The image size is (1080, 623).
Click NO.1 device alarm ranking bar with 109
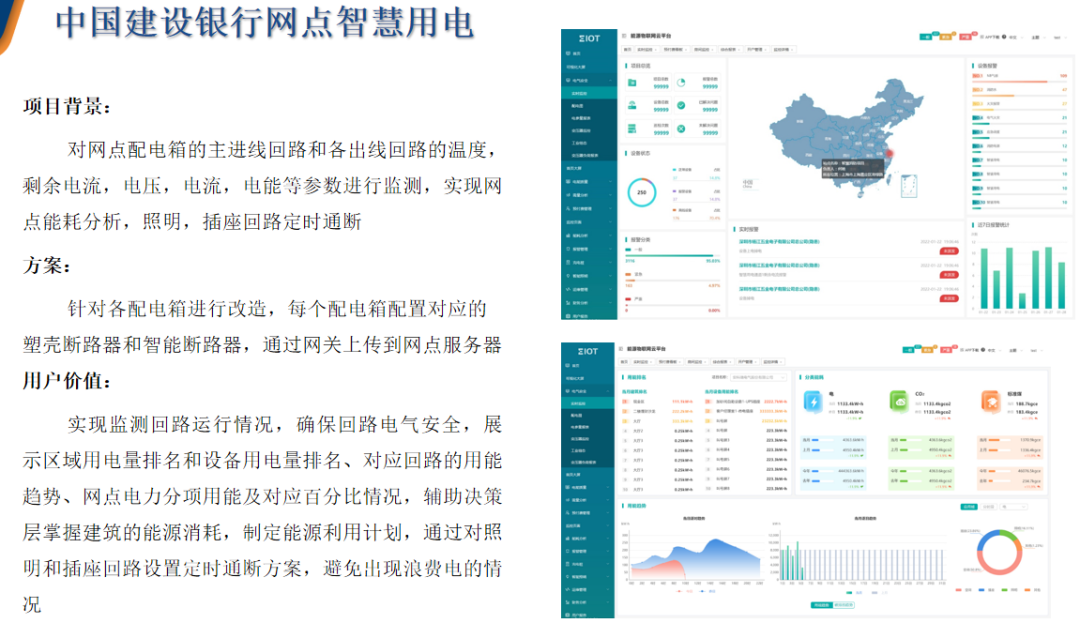pos(1020,81)
